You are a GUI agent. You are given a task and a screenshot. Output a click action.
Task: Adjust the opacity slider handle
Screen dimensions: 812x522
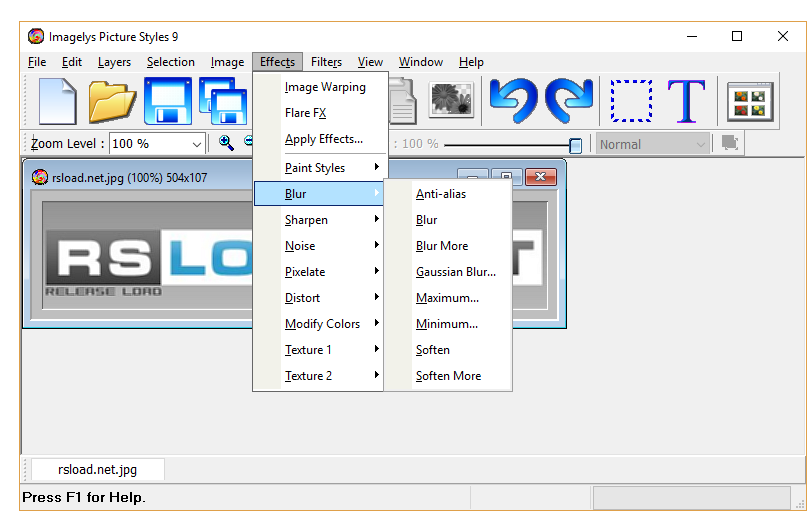coord(575,146)
